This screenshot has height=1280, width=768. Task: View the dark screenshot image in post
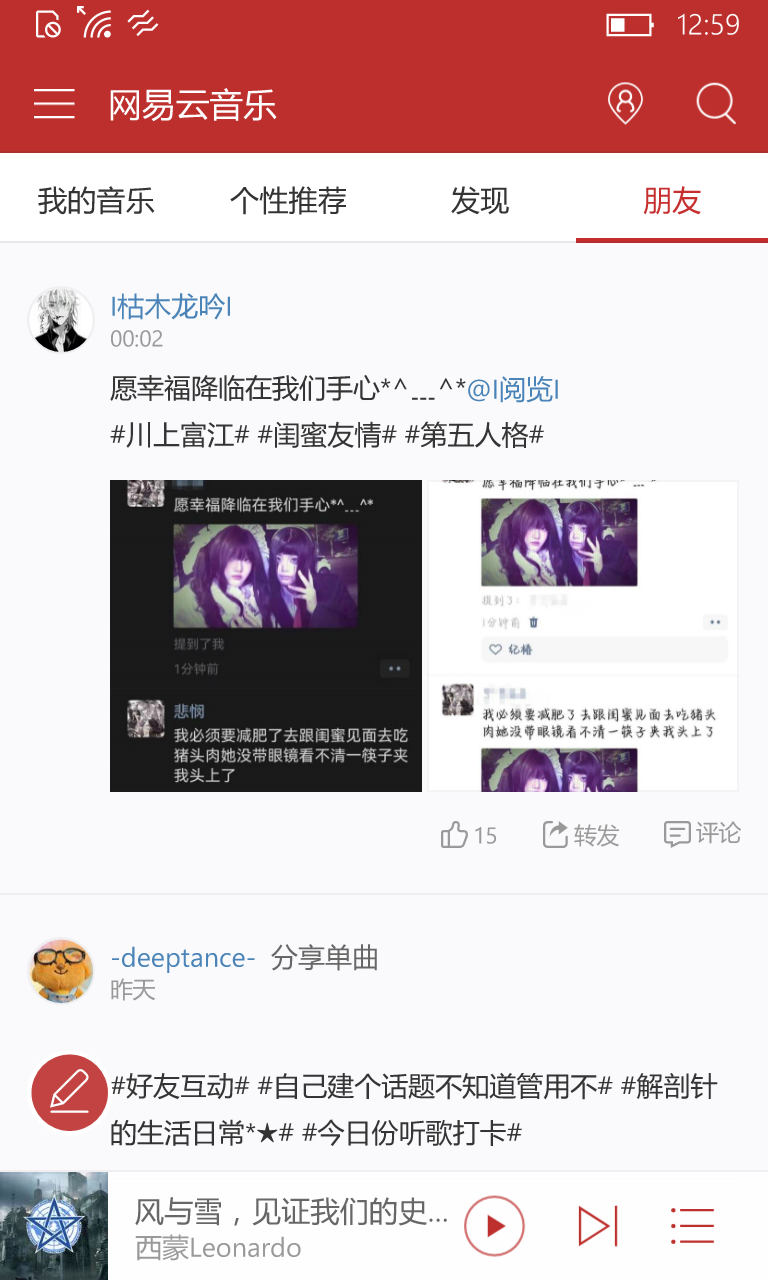coord(266,636)
